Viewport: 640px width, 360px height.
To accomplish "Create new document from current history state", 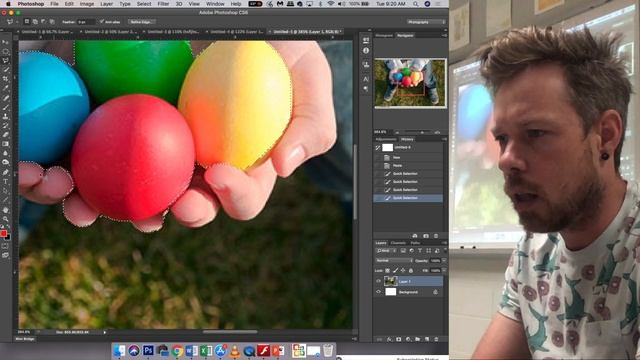I will 415,236.
